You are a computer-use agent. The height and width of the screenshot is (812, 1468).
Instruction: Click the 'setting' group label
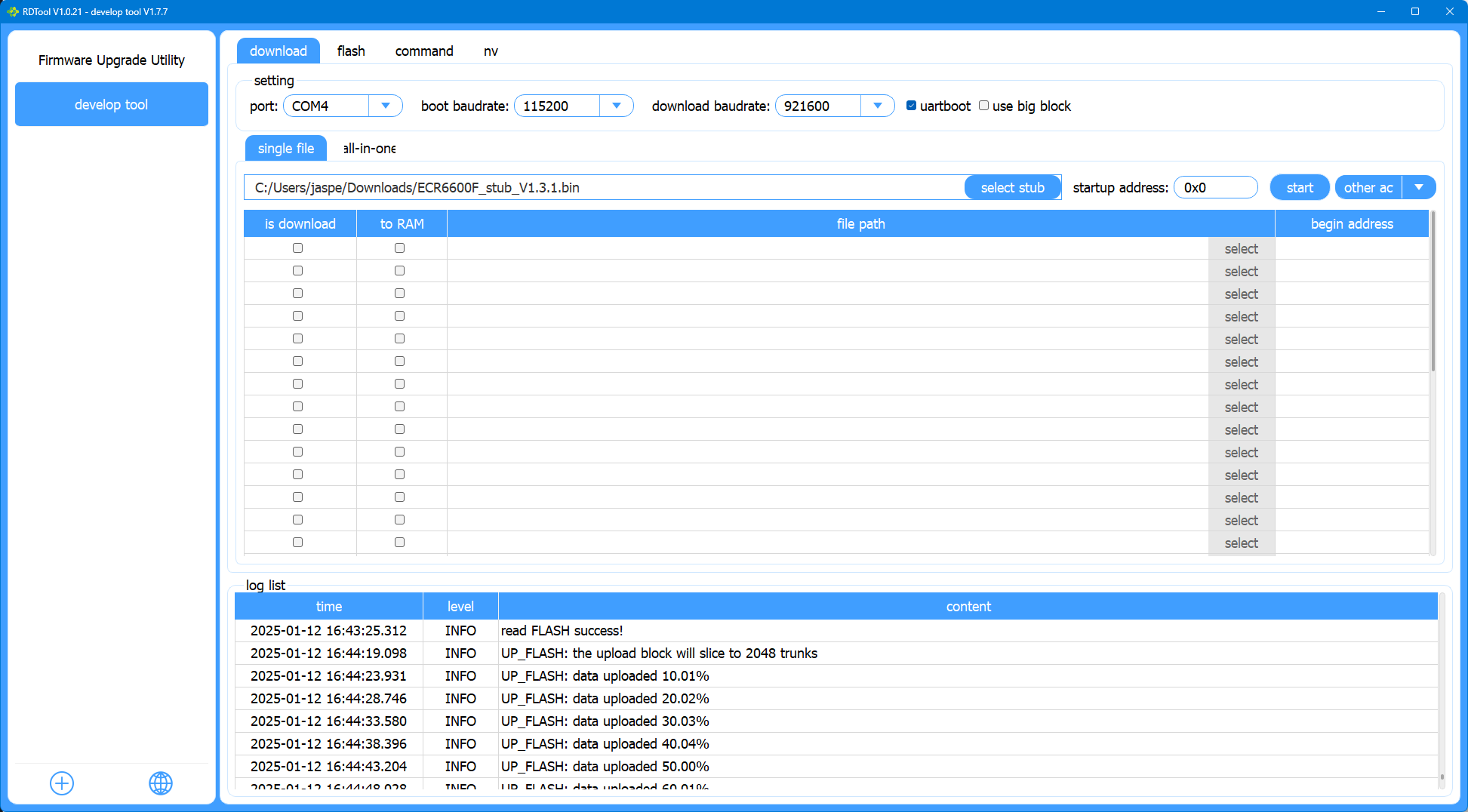(x=274, y=80)
